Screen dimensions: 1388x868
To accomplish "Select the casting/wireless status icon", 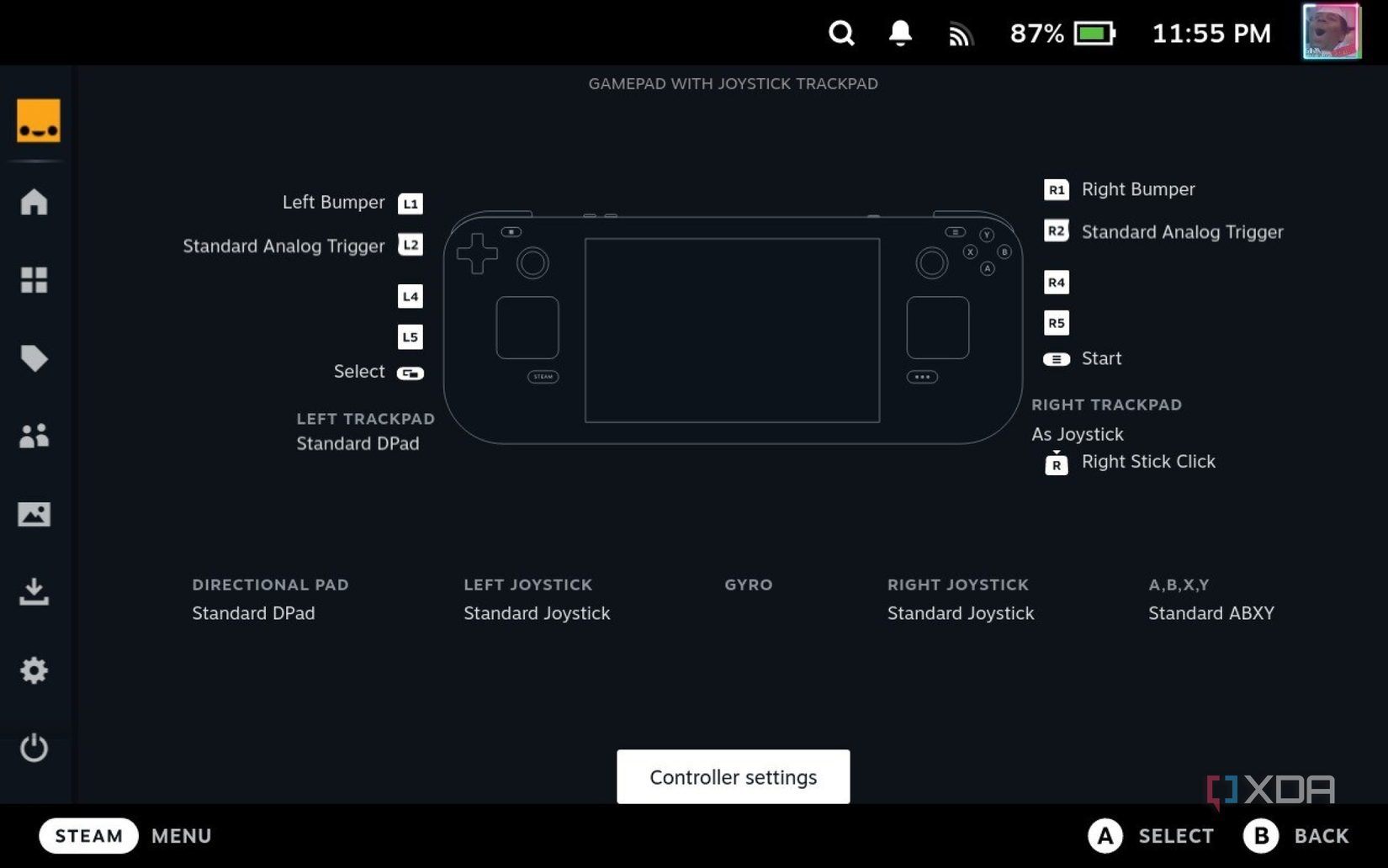I will point(960,34).
